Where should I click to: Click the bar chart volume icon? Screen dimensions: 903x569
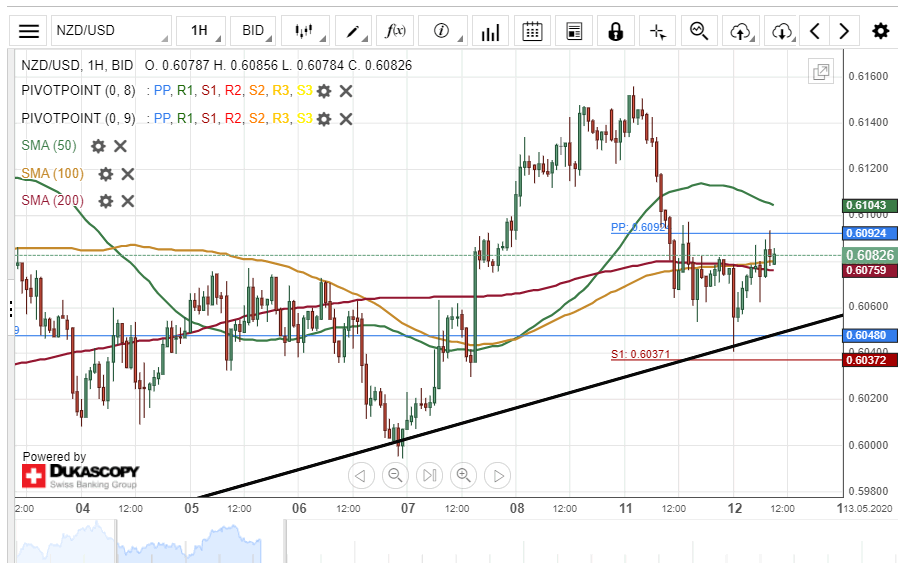tap(490, 31)
